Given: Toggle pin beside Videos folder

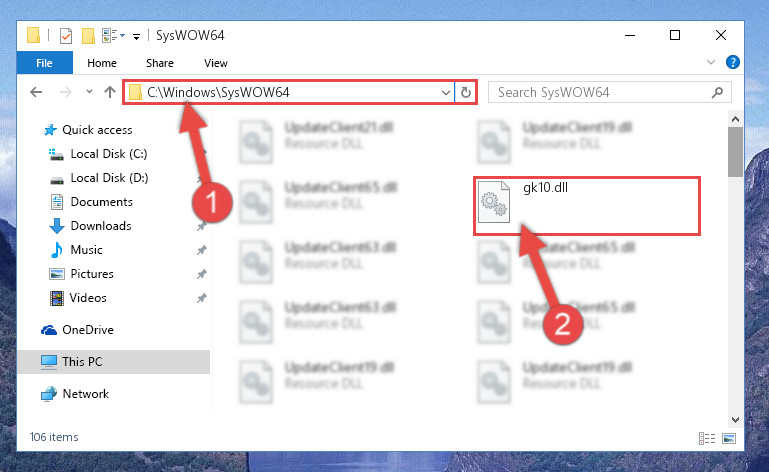Looking at the screenshot, I should tap(201, 298).
